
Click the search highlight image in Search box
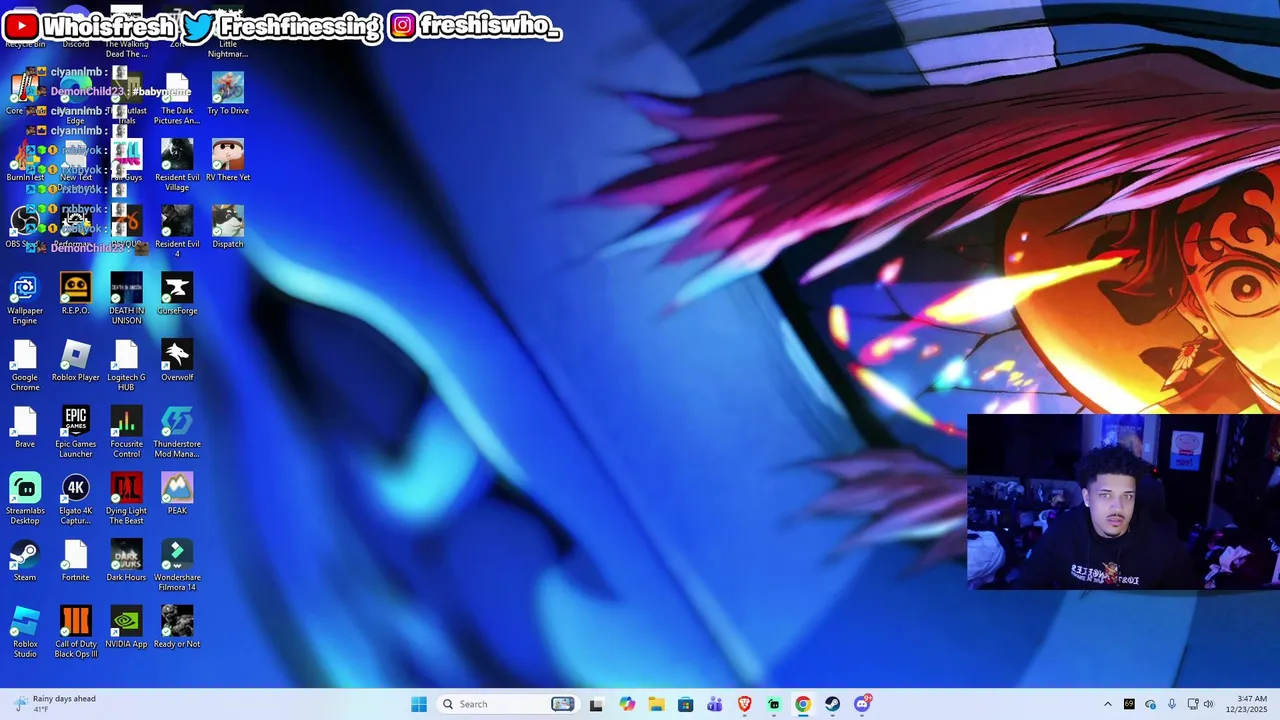click(563, 704)
